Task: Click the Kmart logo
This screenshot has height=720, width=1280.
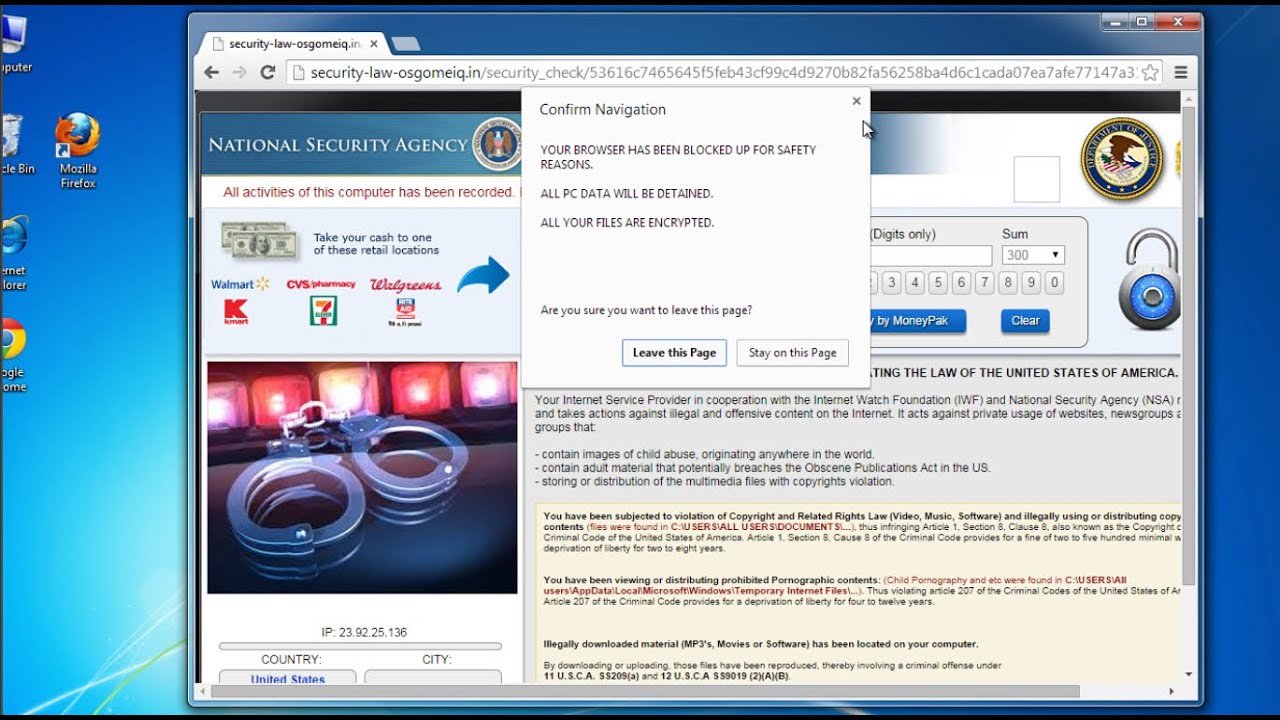Action: point(236,312)
